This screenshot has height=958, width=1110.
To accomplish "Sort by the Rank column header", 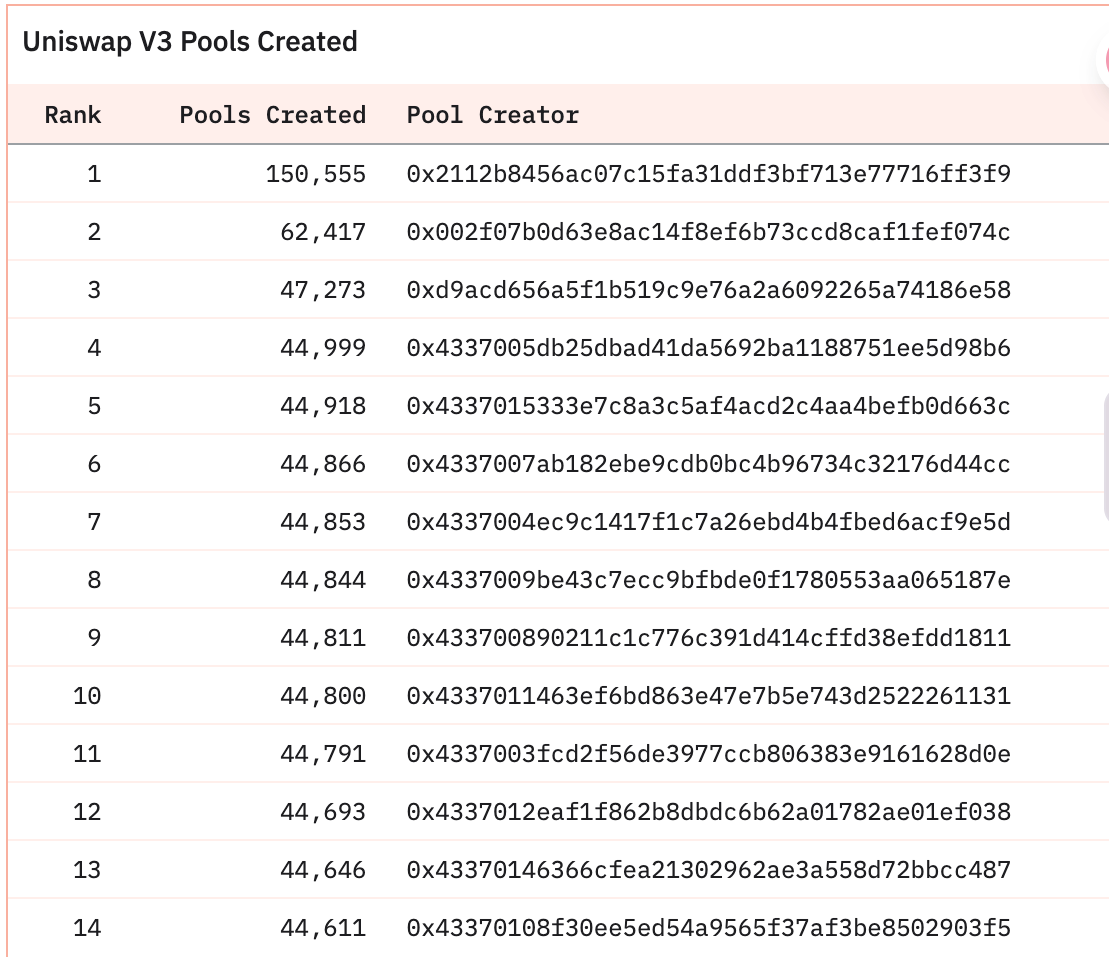I will point(73,115).
